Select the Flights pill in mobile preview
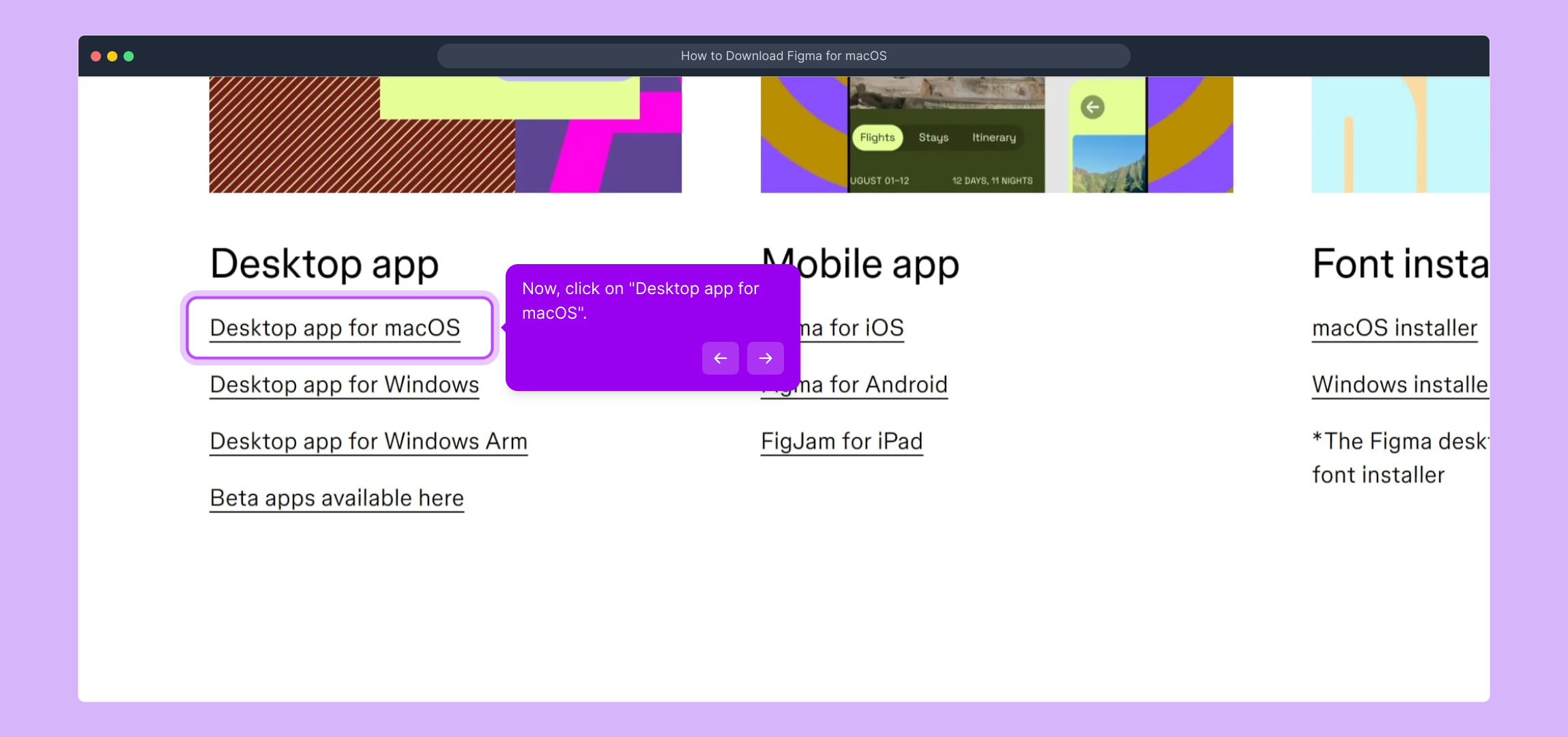 point(877,137)
